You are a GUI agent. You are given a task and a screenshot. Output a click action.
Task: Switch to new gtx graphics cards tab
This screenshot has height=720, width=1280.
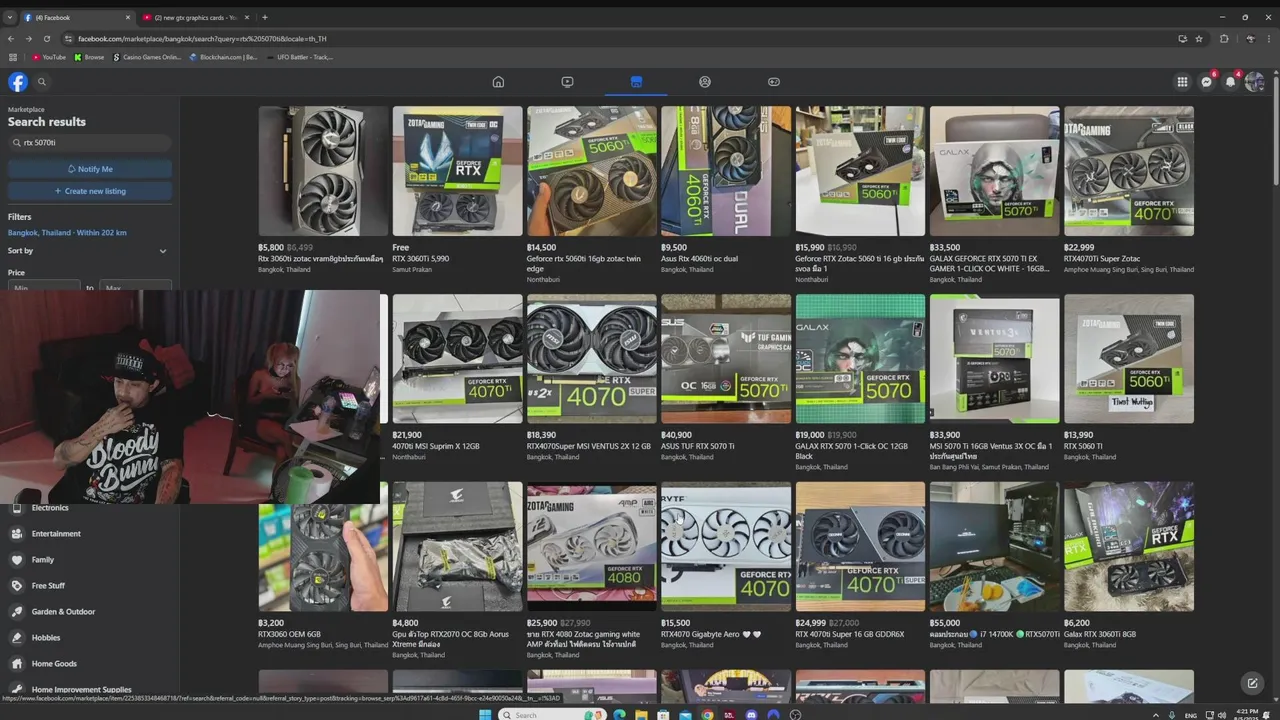[195, 17]
